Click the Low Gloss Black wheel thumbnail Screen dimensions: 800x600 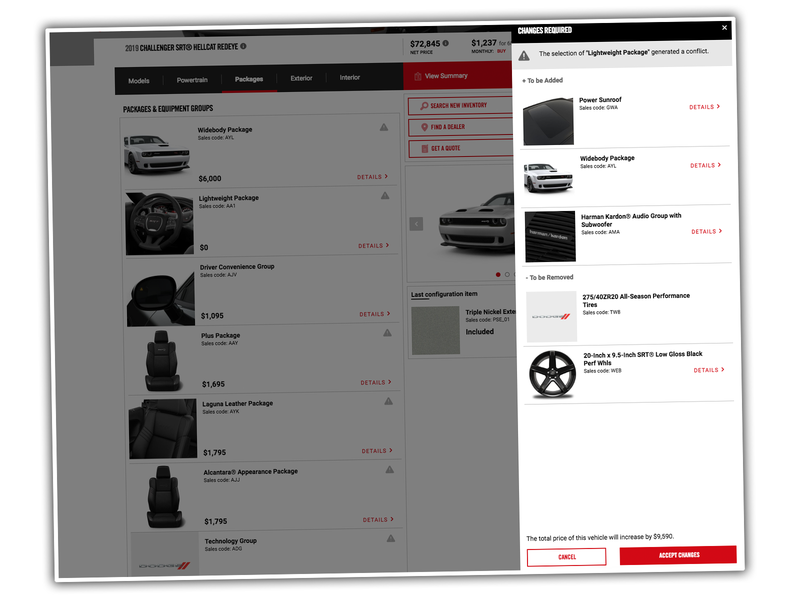[553, 374]
